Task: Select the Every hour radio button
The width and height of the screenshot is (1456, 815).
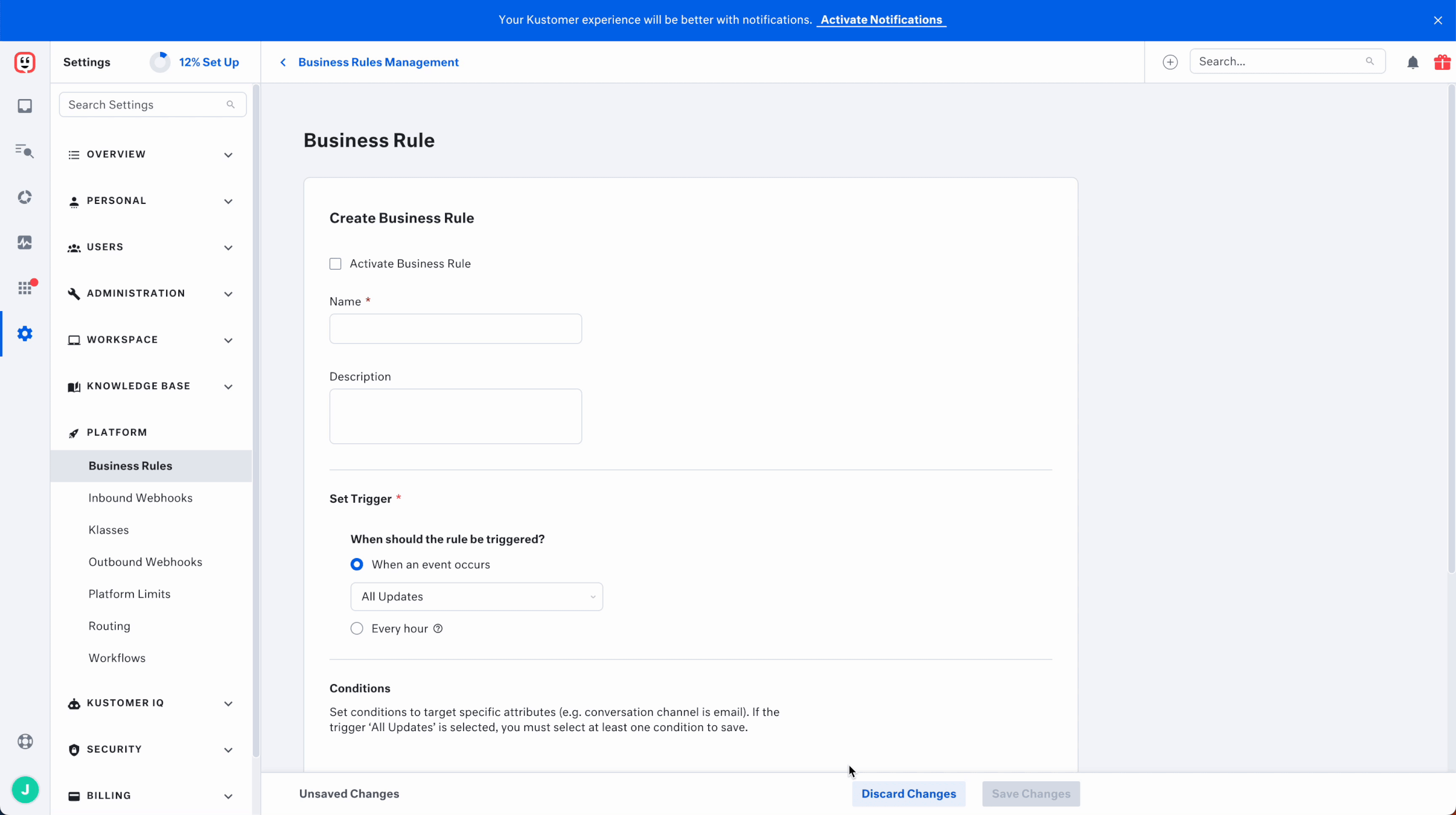Action: coord(357,629)
